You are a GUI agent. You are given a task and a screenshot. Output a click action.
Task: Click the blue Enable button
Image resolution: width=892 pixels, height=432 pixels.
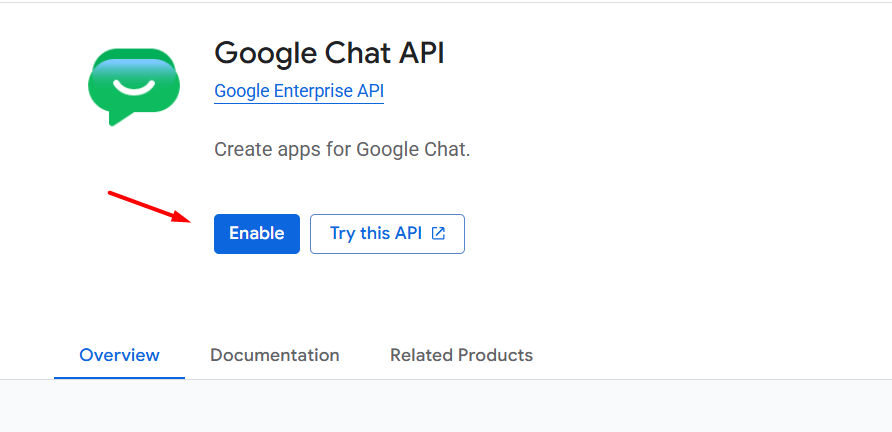pos(257,234)
